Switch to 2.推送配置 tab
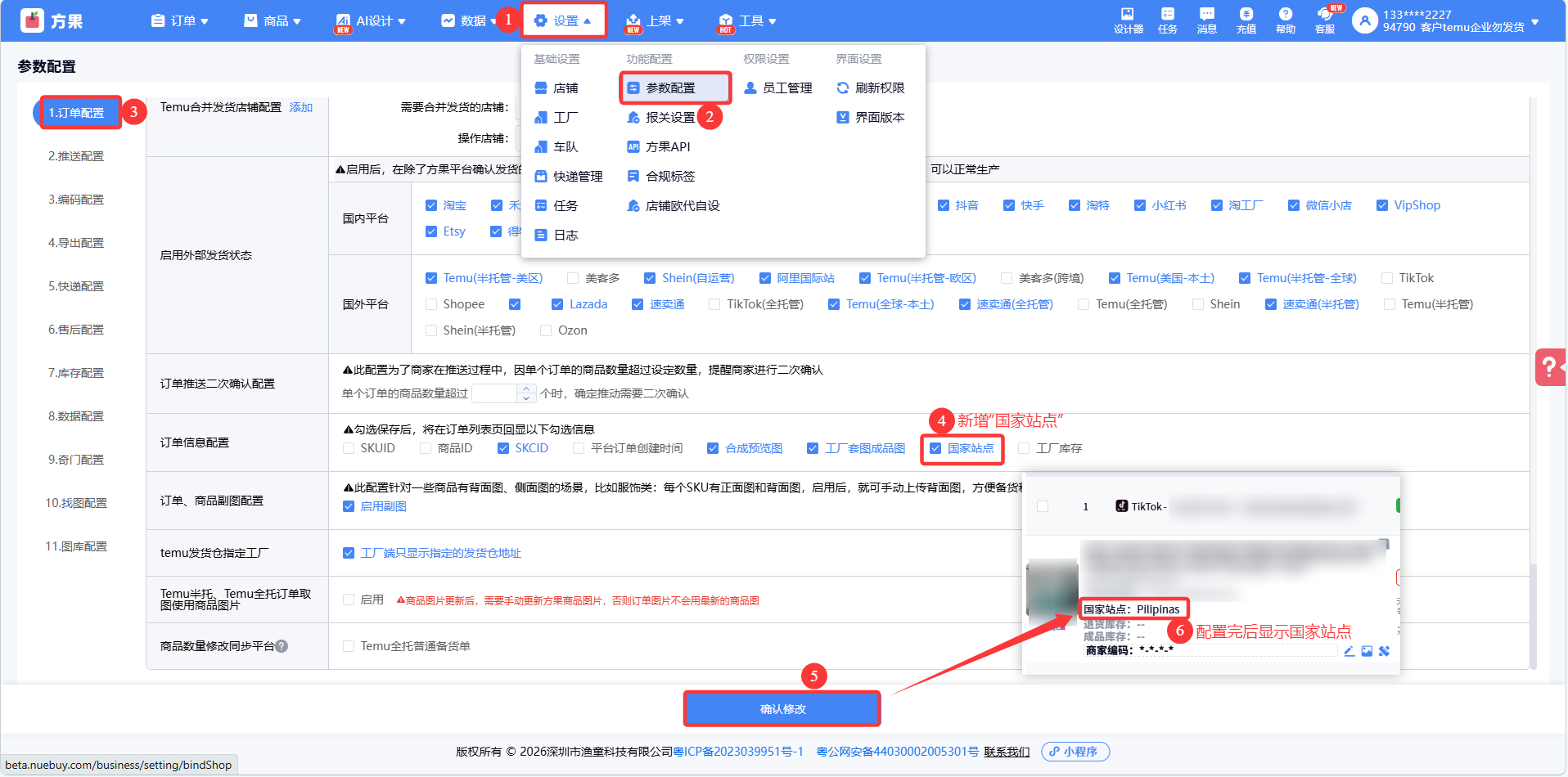The image size is (1568, 777). [76, 156]
